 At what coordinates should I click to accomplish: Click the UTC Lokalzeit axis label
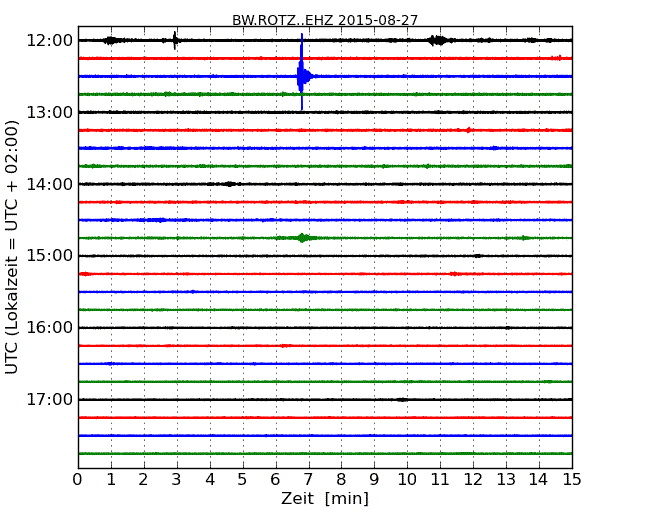click(x=12, y=247)
